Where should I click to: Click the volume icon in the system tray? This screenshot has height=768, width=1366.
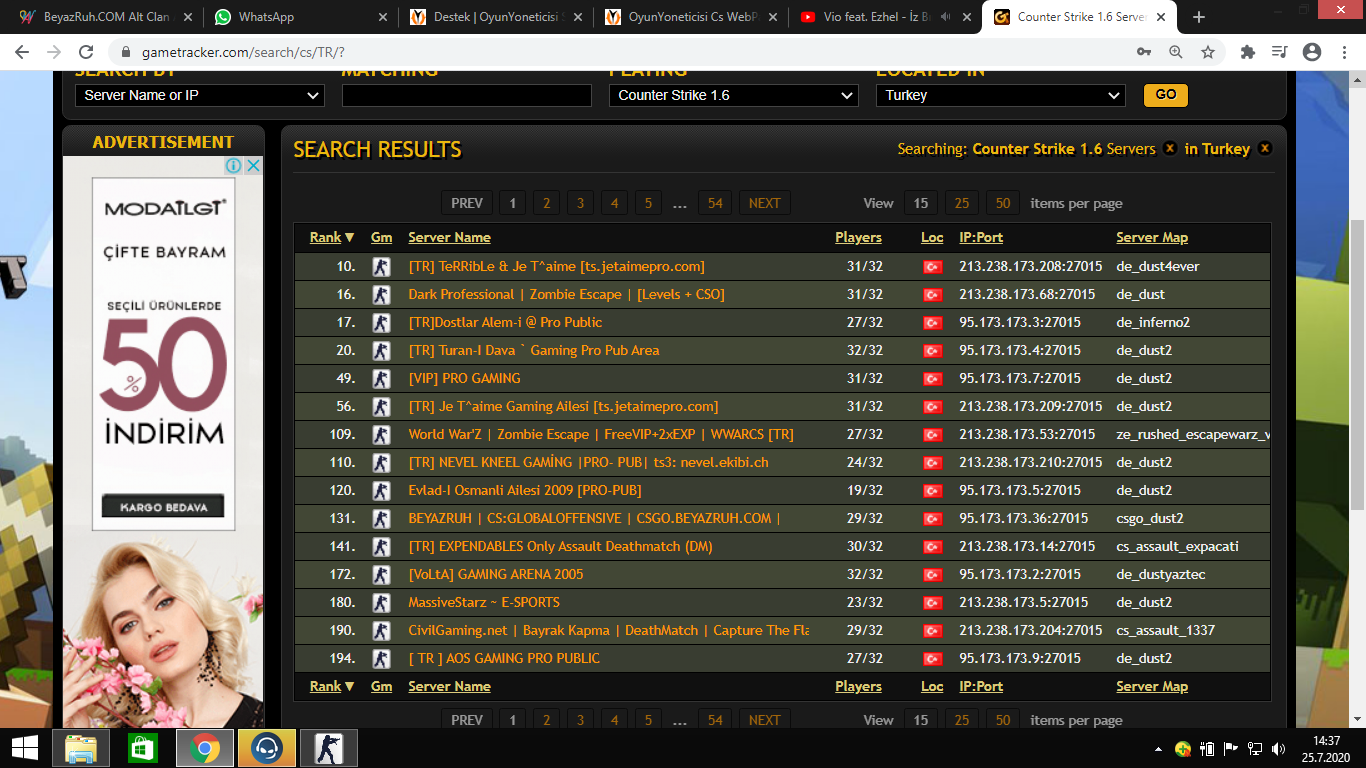(x=1280, y=748)
